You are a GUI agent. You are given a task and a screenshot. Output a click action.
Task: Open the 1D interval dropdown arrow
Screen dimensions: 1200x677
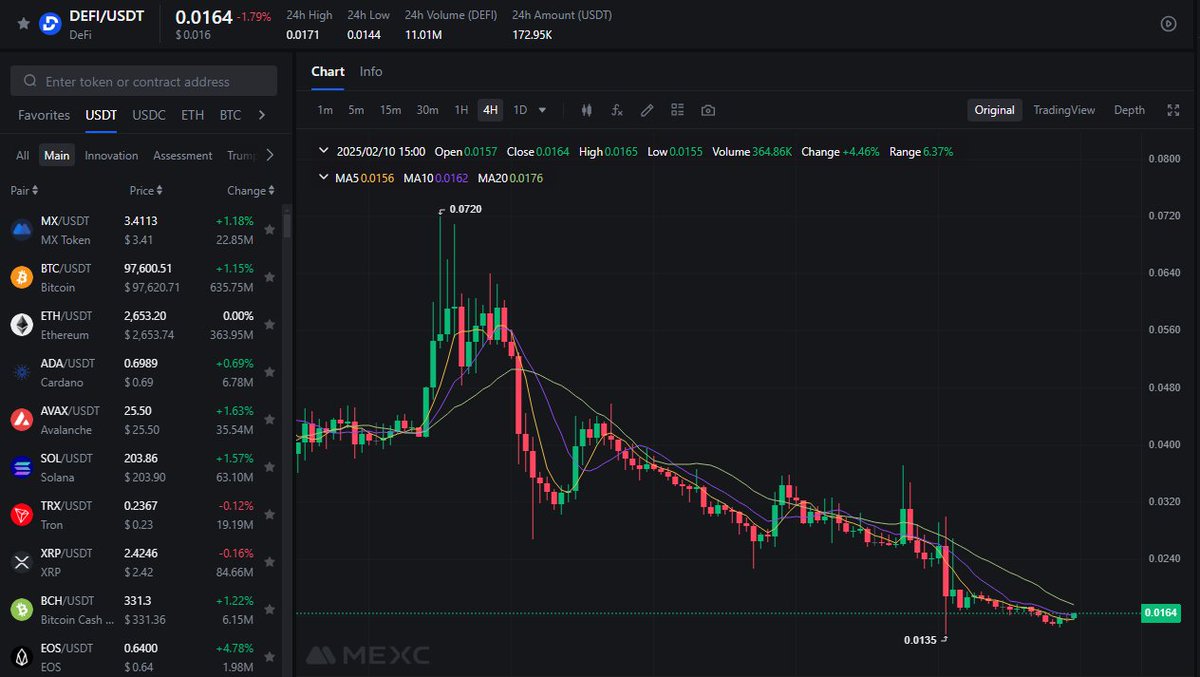[x=542, y=110]
